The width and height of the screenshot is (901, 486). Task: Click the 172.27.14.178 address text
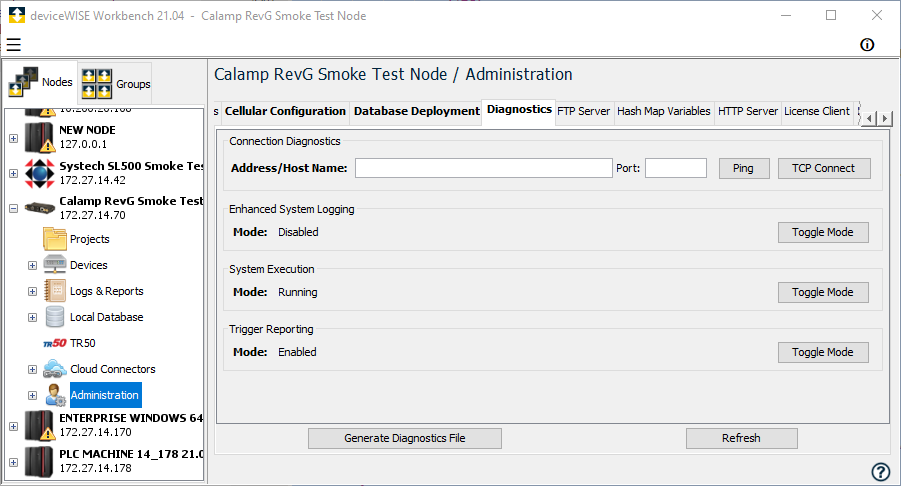coord(95,468)
